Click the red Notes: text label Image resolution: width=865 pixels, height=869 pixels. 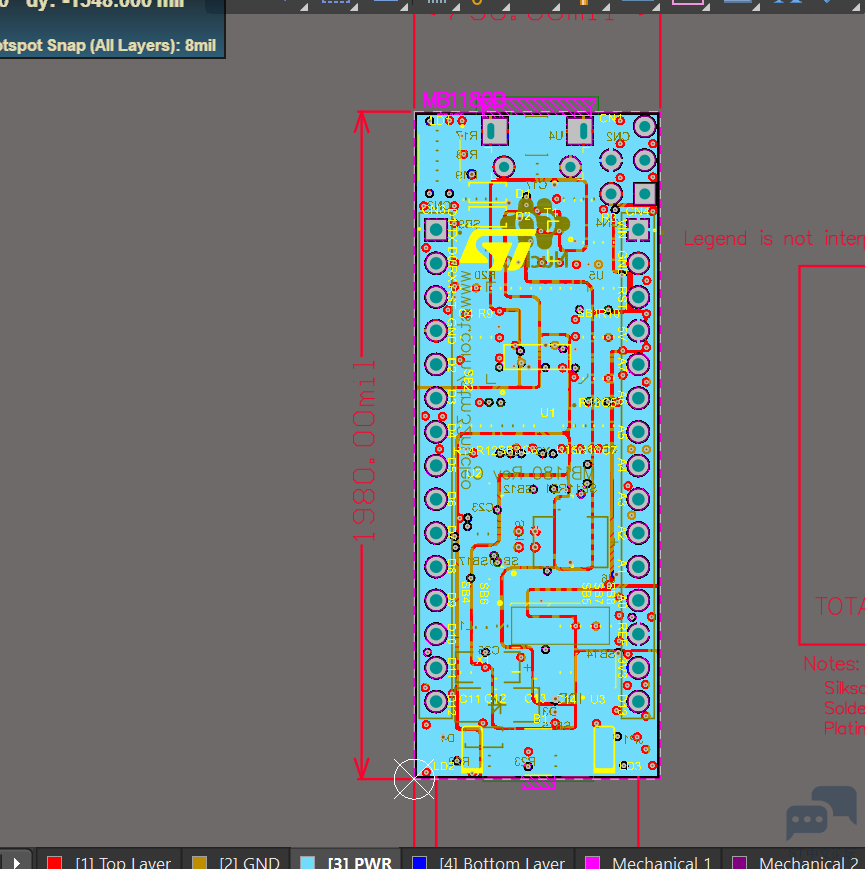pyautogui.click(x=831, y=664)
